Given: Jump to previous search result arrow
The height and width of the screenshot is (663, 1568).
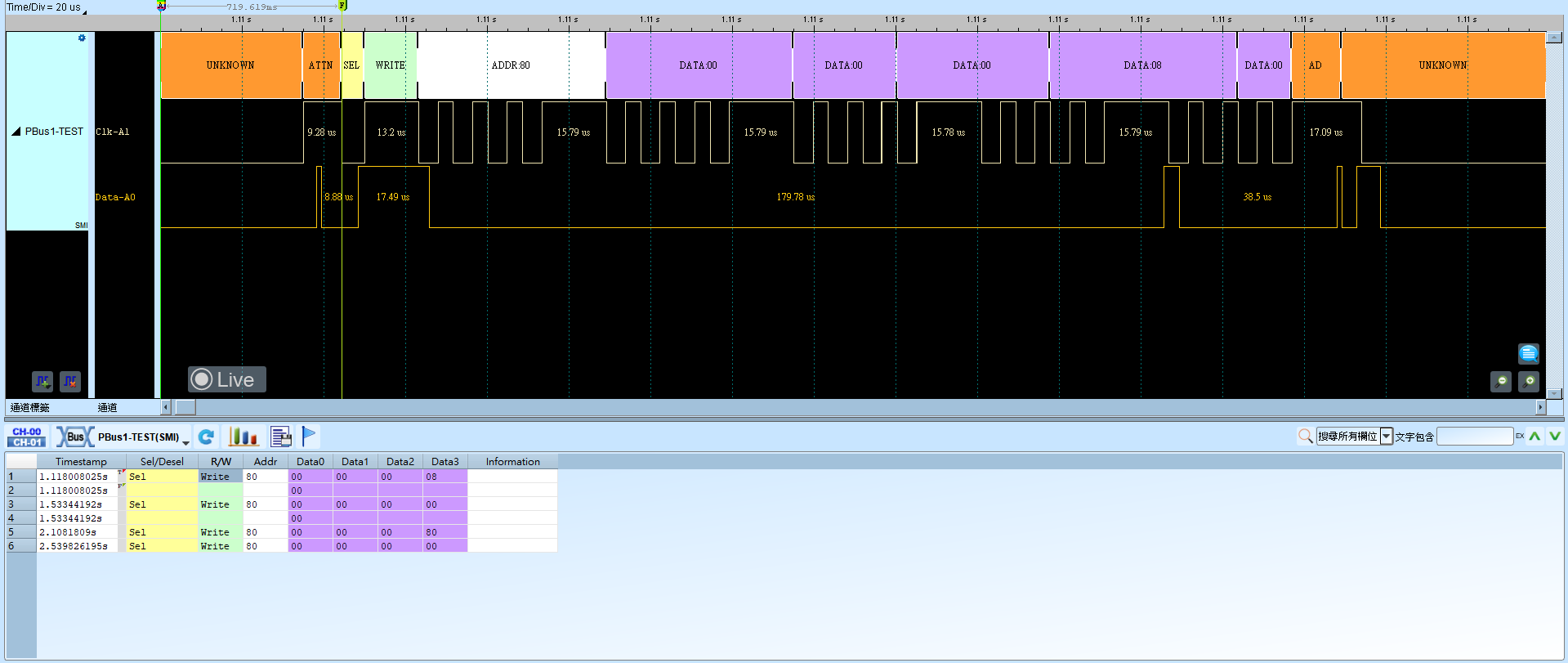Looking at the screenshot, I should pos(1535,437).
